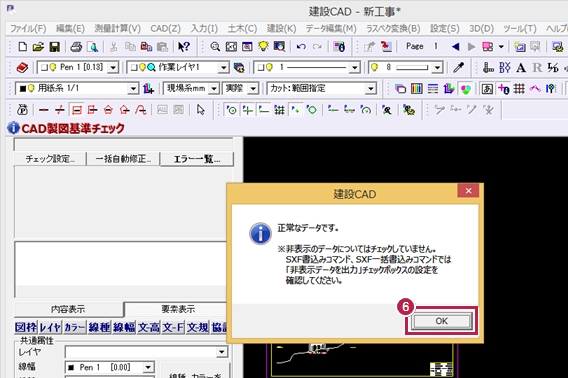Click OK in the 建設CAD dialog
568x378 pixels.
441,321
